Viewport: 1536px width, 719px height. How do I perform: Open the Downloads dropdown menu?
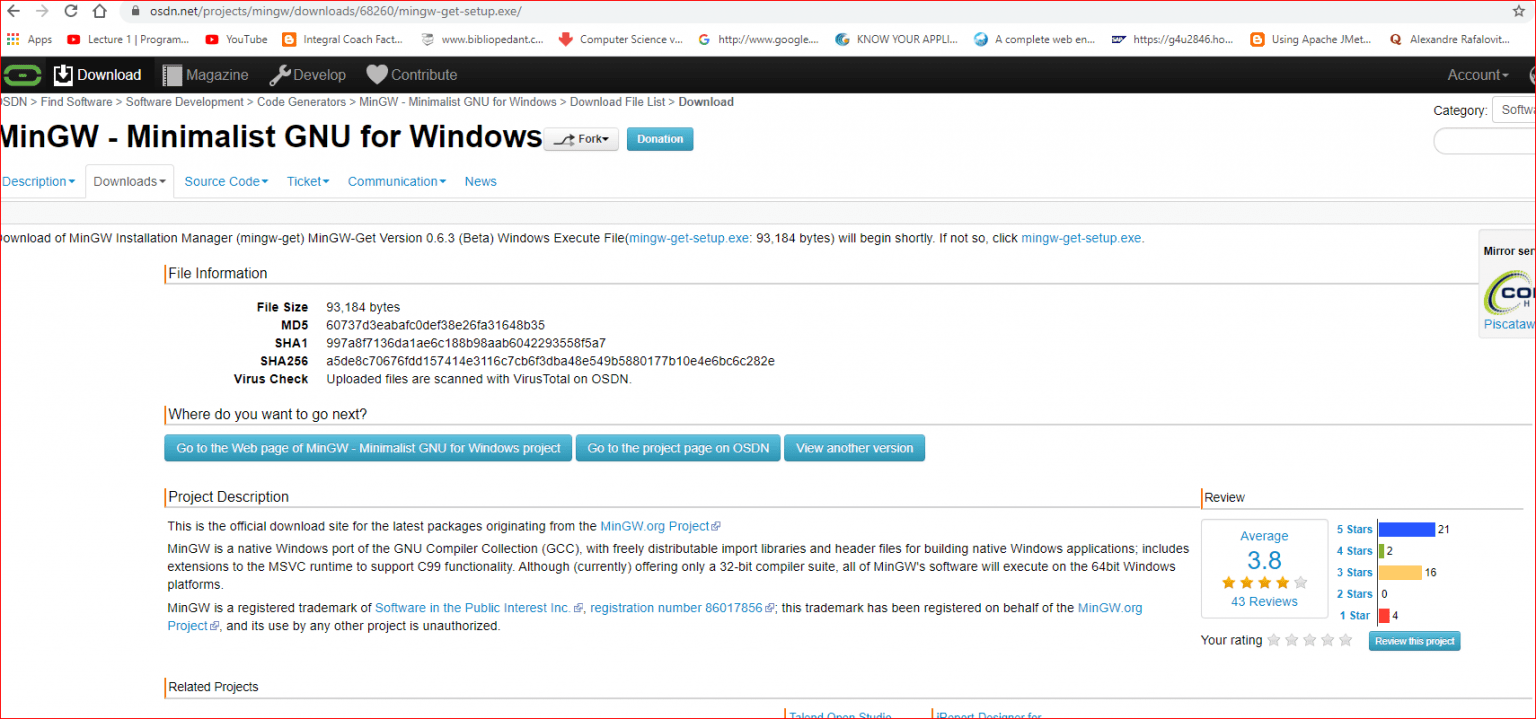(128, 181)
